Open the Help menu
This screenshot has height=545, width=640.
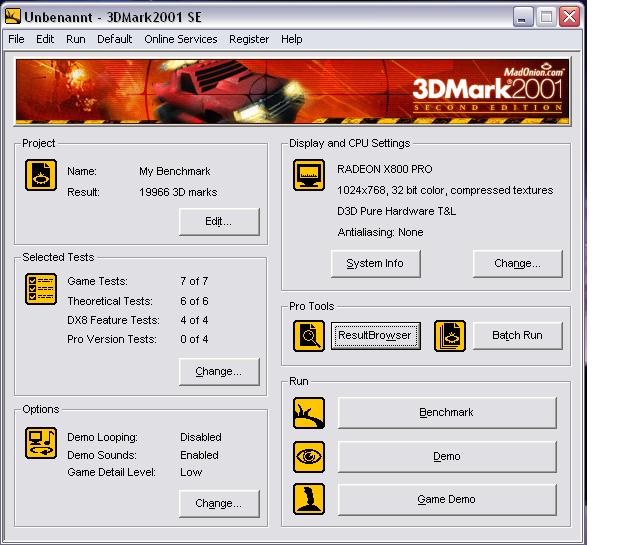tap(292, 39)
